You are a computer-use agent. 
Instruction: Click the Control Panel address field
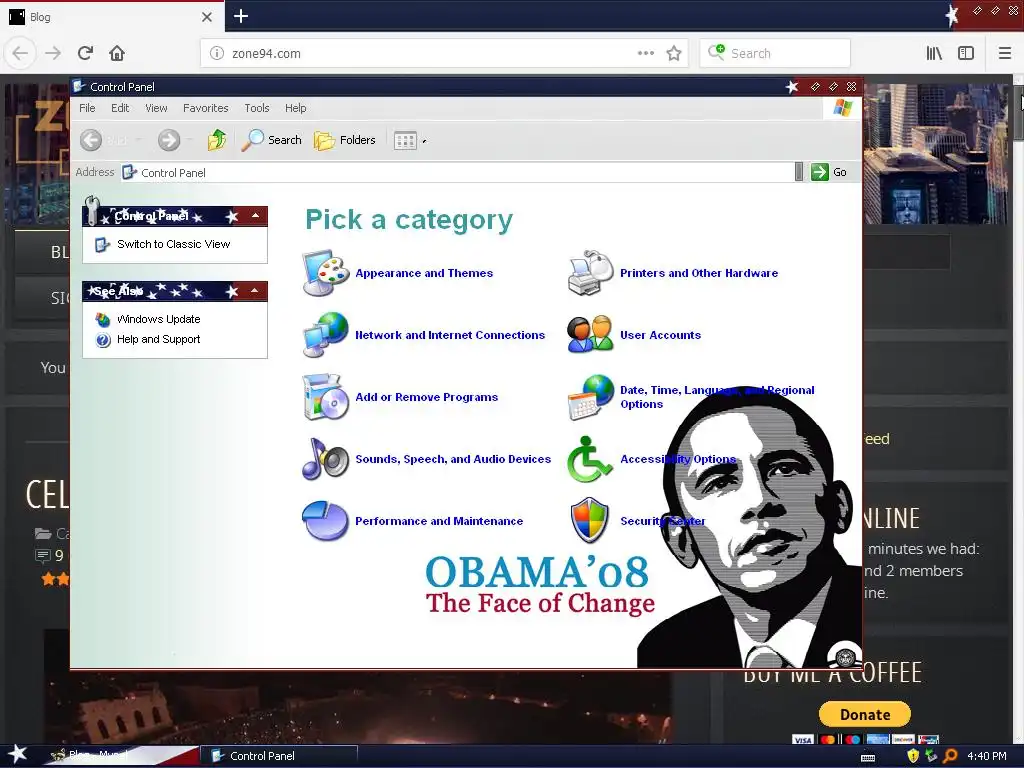457,172
